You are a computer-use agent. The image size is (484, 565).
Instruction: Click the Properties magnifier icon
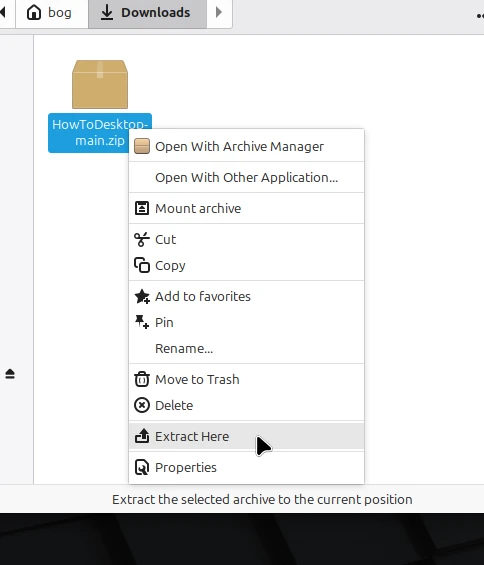tap(142, 467)
